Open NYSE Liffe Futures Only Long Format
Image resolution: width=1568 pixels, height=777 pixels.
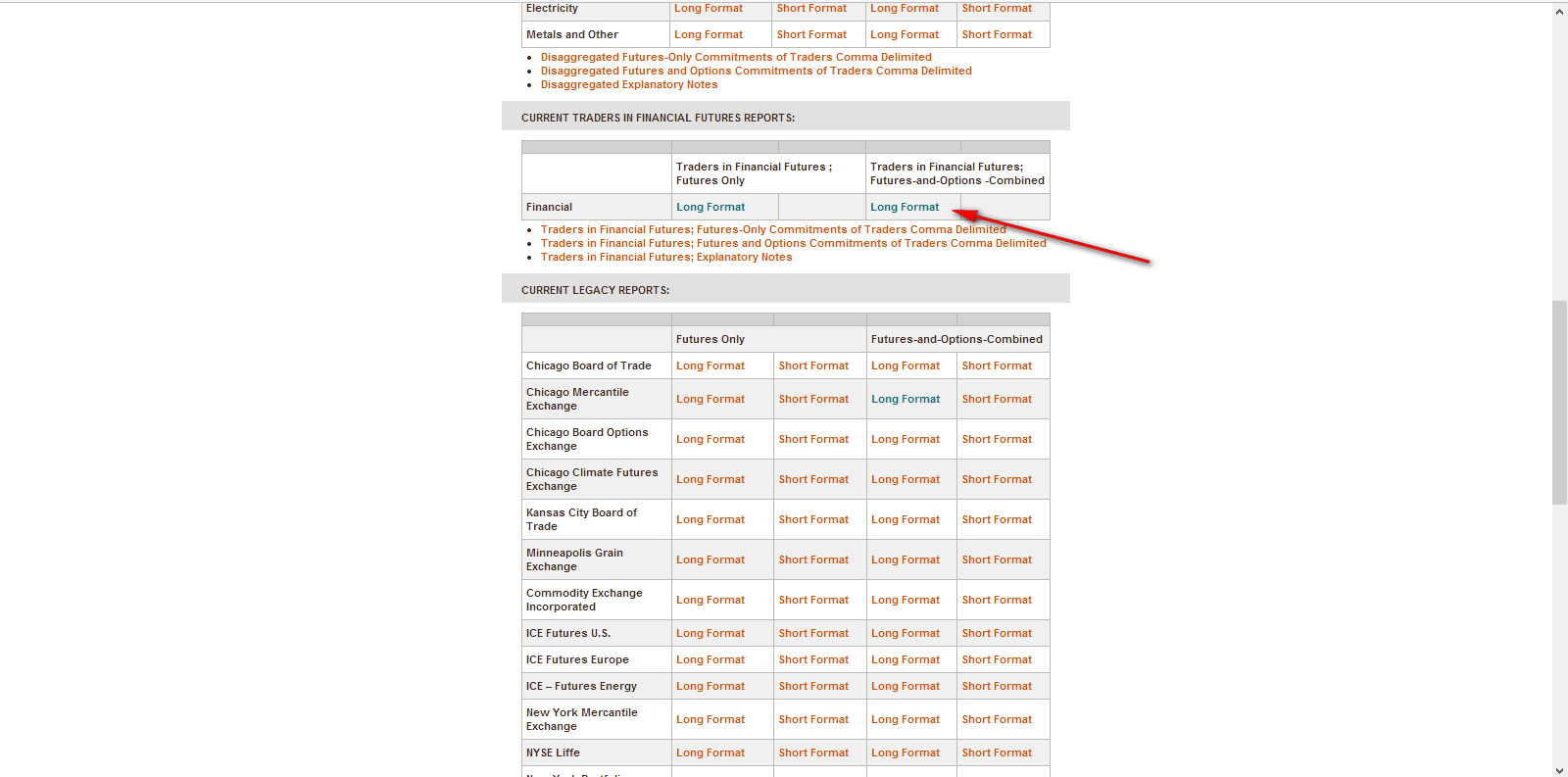pyautogui.click(x=710, y=753)
